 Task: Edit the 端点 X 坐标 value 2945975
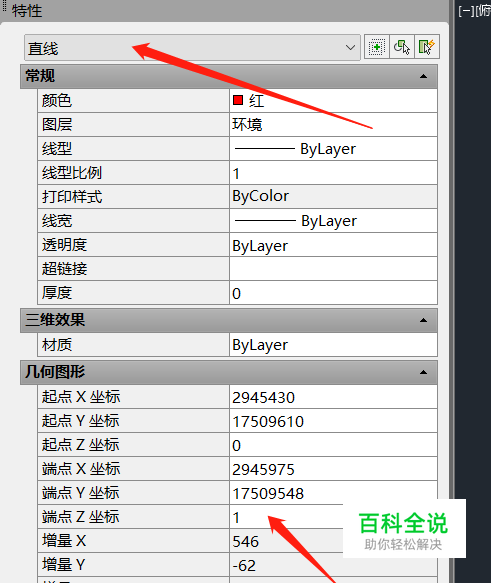(333, 469)
